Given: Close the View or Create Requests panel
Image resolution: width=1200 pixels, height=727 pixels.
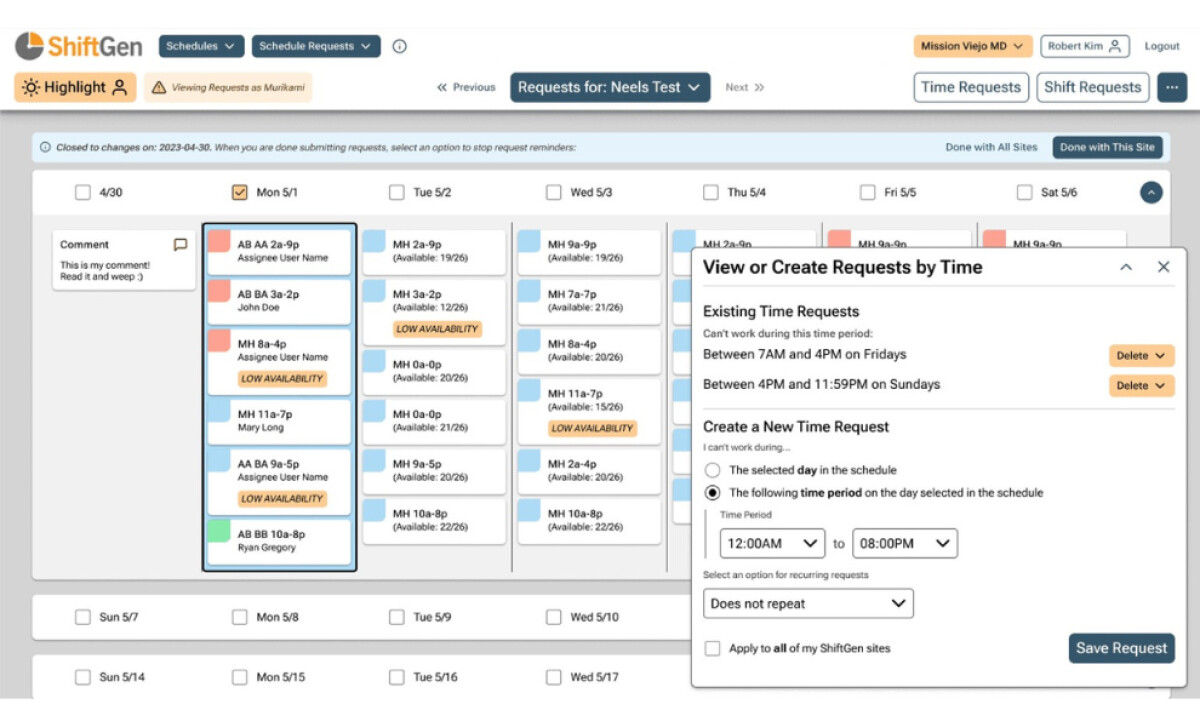Looking at the screenshot, I should pos(1163,267).
